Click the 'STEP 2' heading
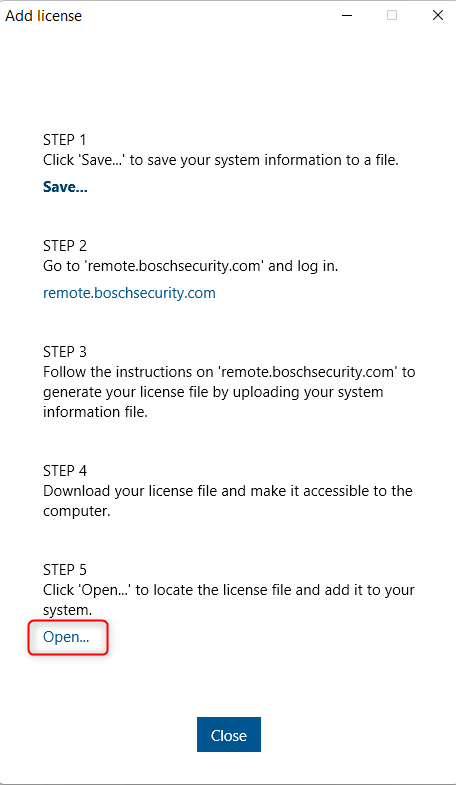 pos(65,246)
